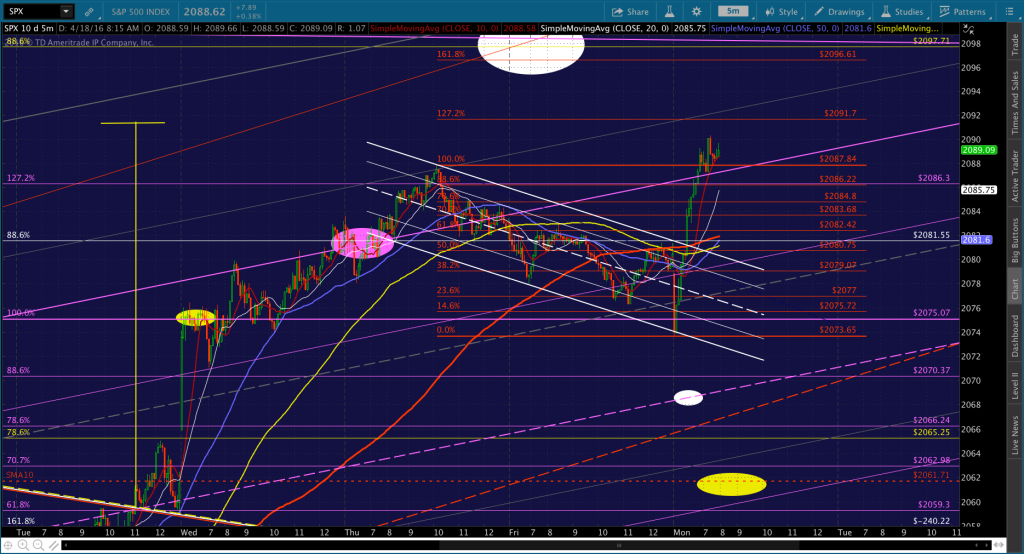Click the collapse studies icon above price axis
1024x554 pixels.
click(x=968, y=29)
